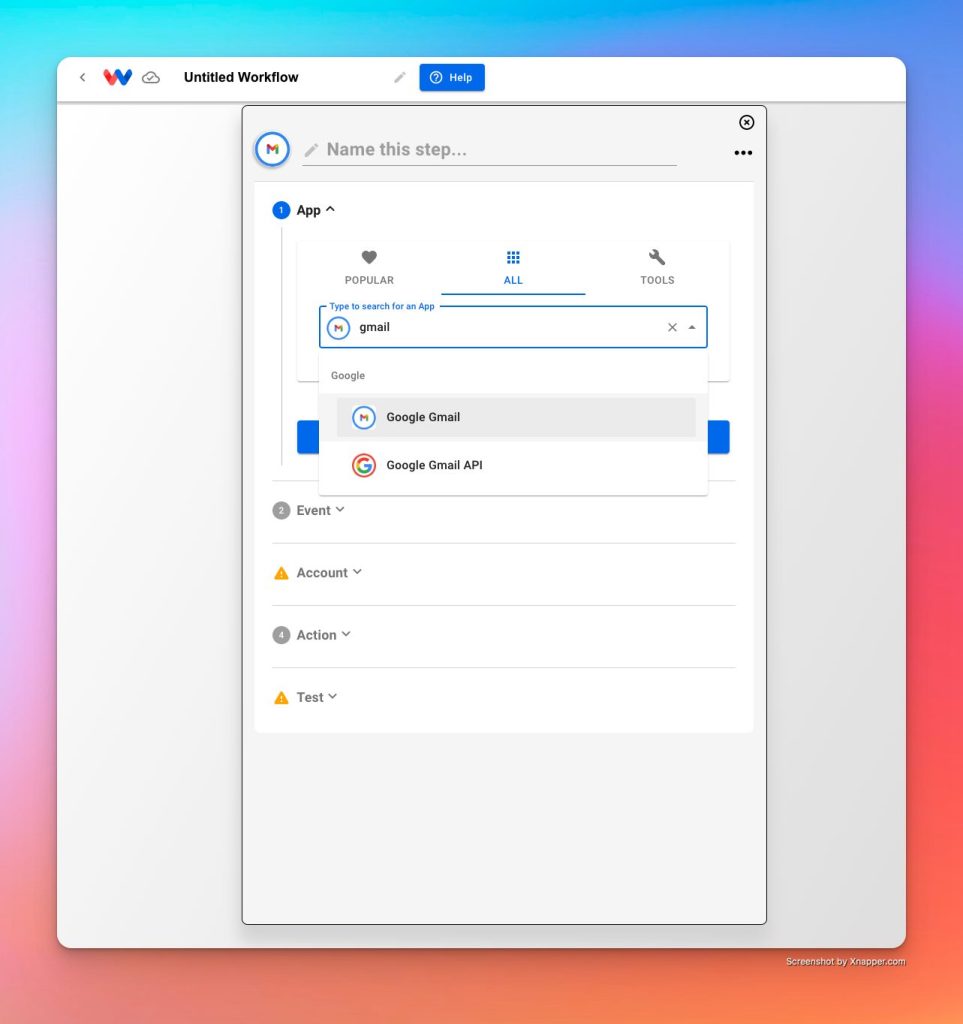Expand the Test section
The width and height of the screenshot is (963, 1024).
(317, 697)
